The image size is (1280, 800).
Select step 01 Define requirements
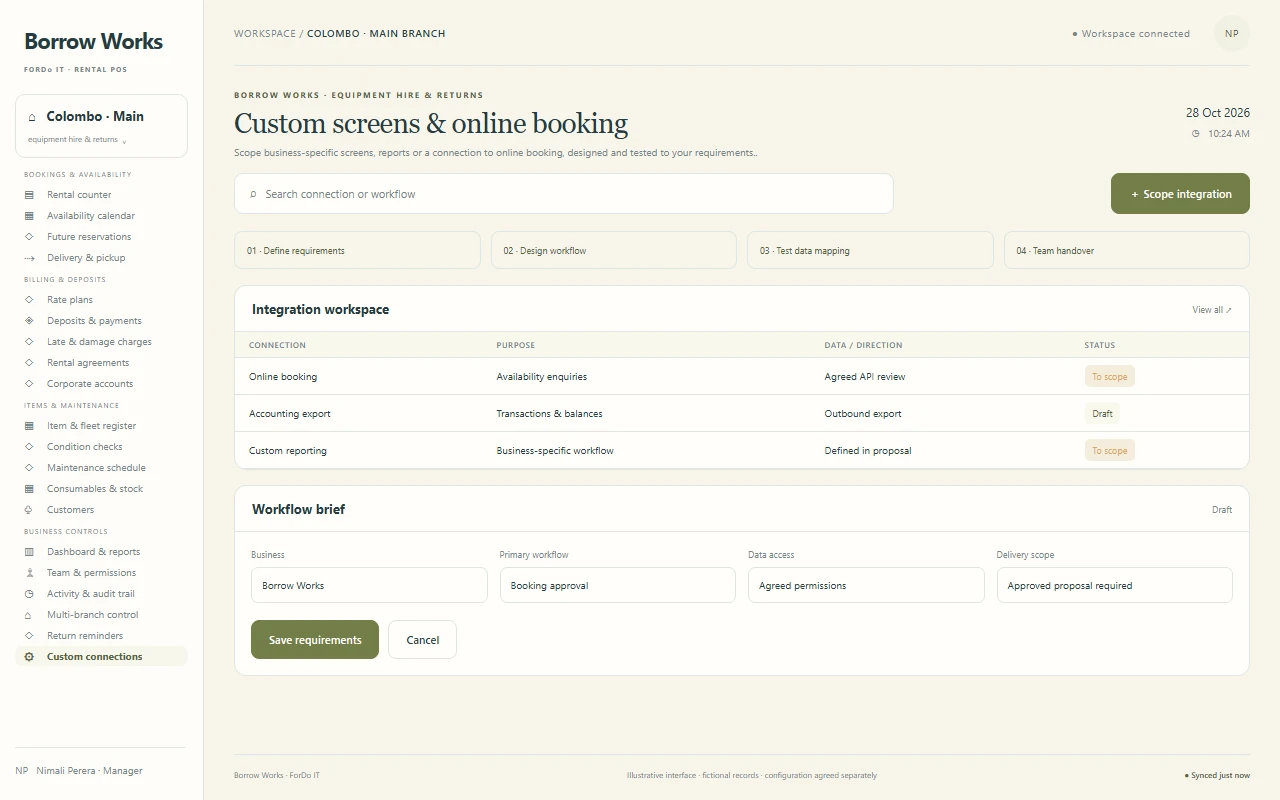tap(358, 250)
